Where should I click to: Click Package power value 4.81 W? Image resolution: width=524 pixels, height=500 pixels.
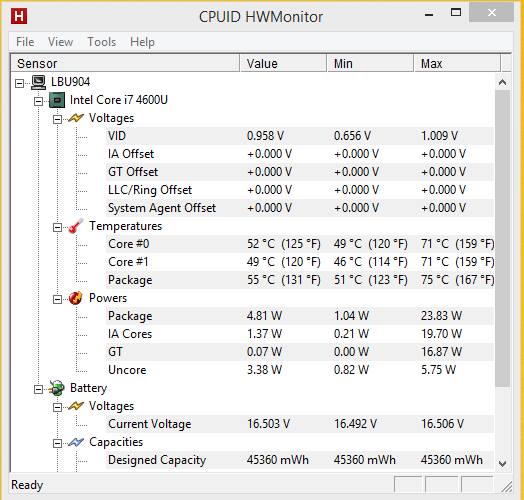(x=264, y=316)
